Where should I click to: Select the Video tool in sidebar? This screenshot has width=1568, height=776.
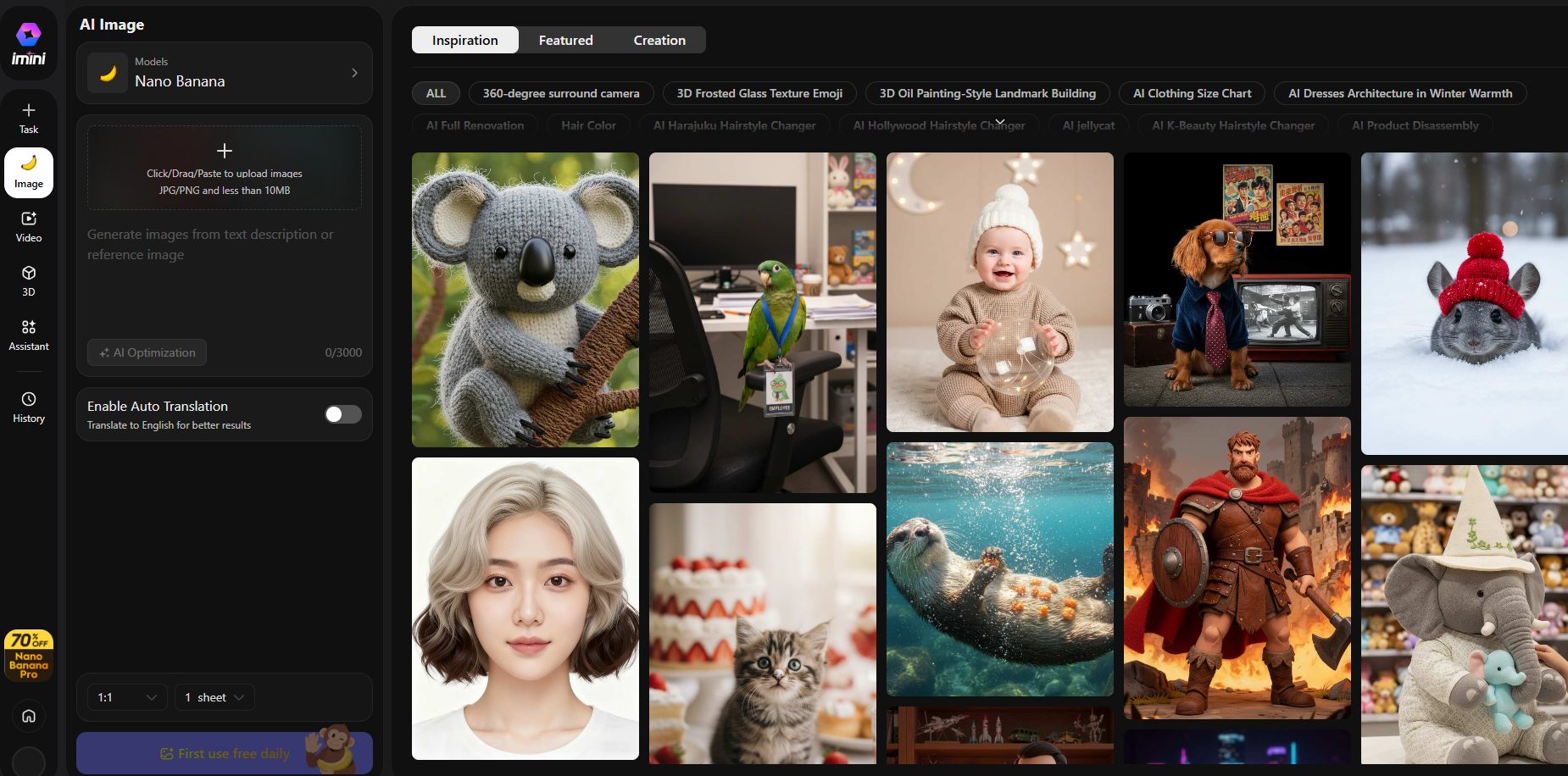29,226
